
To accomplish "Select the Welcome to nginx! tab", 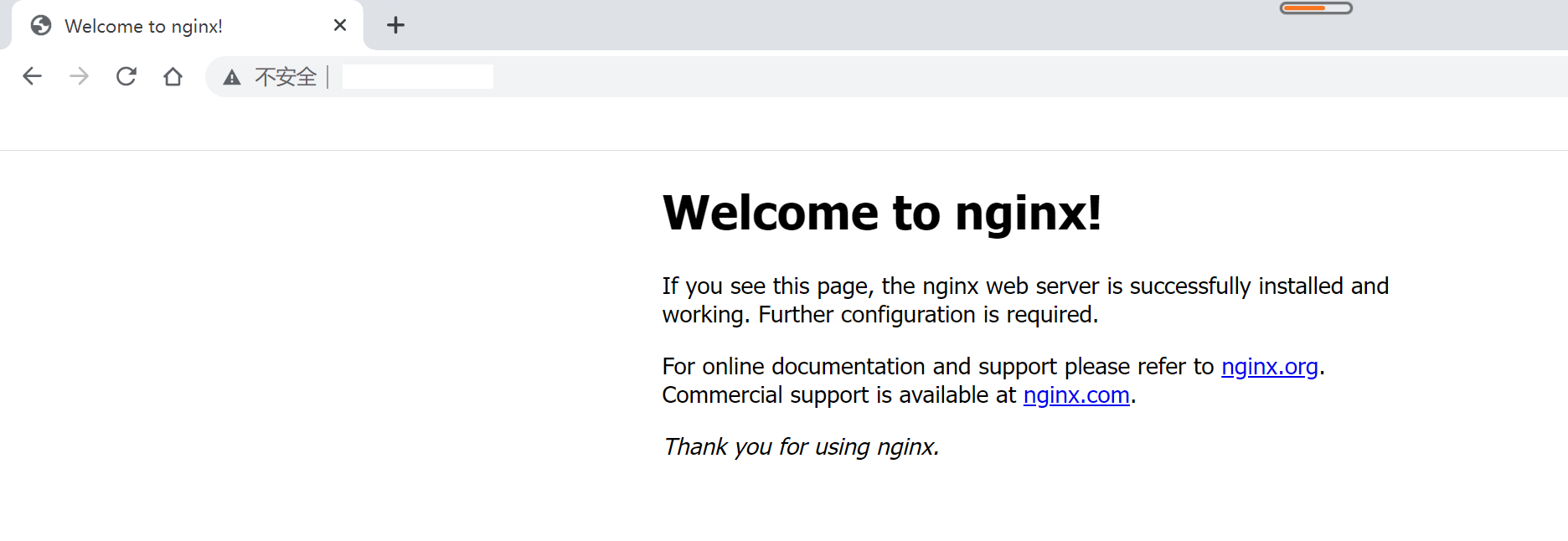I will click(x=188, y=25).
